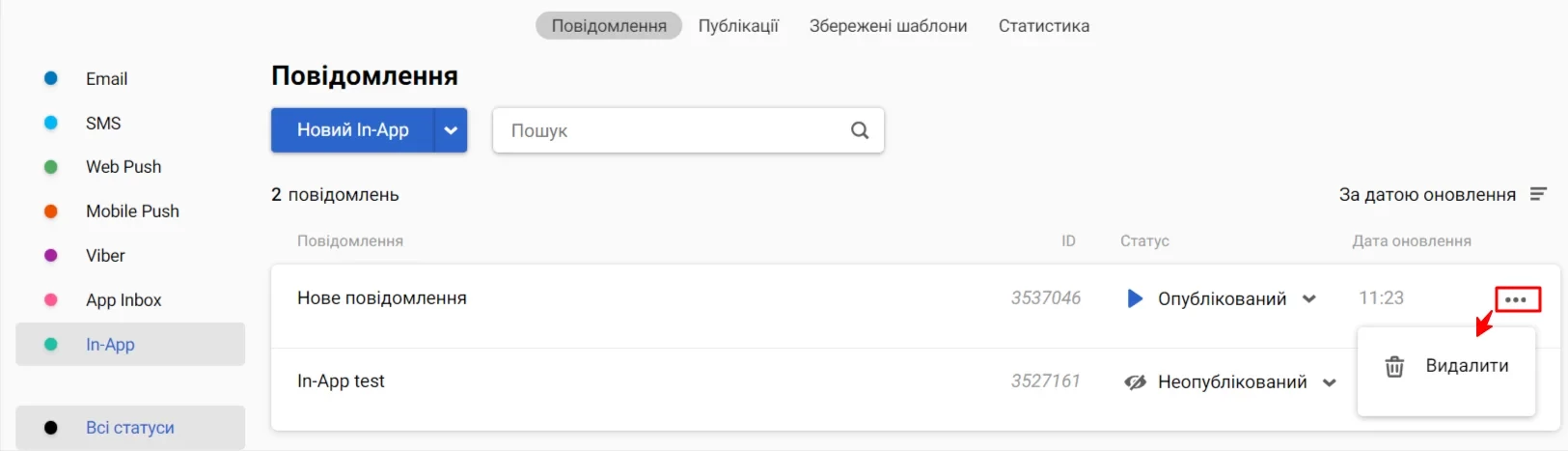
Task: Click the Дата оновлення column header
Action: click(1412, 241)
